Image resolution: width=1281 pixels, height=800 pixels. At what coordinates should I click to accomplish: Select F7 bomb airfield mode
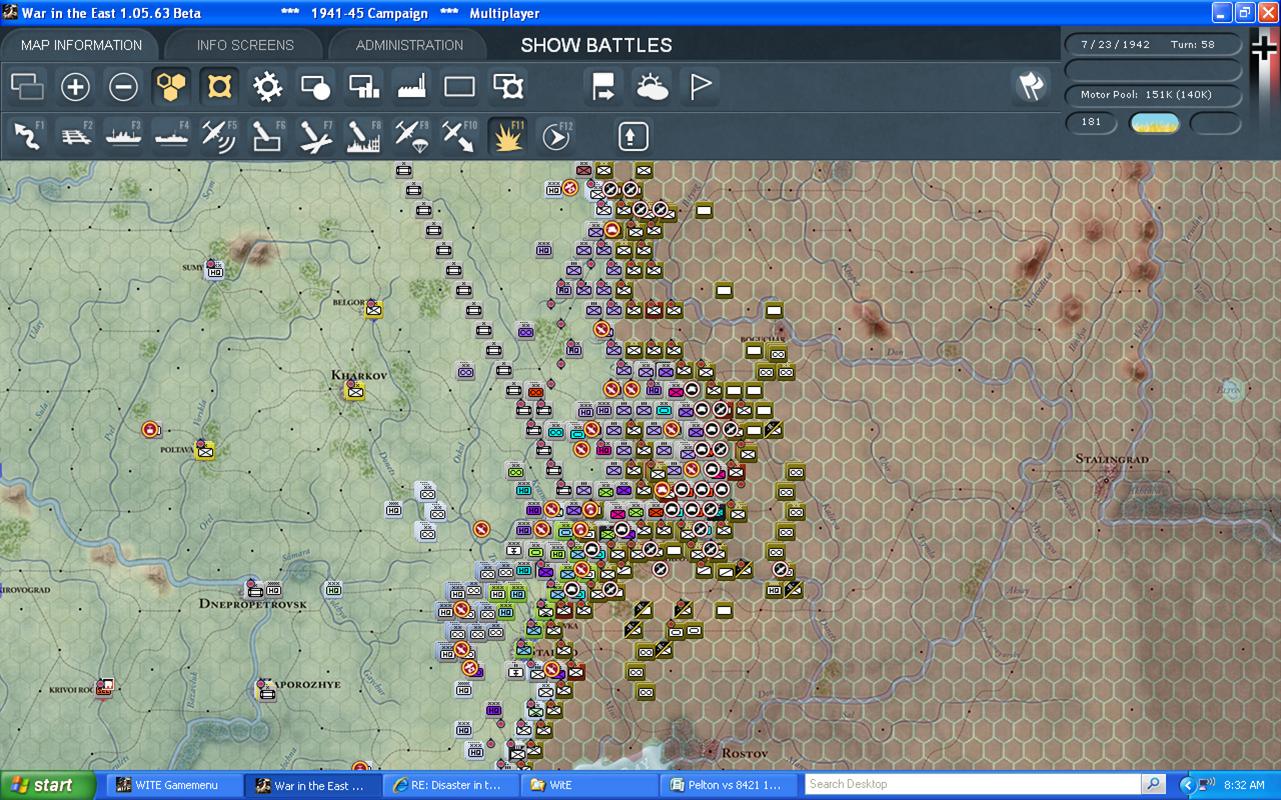315,136
